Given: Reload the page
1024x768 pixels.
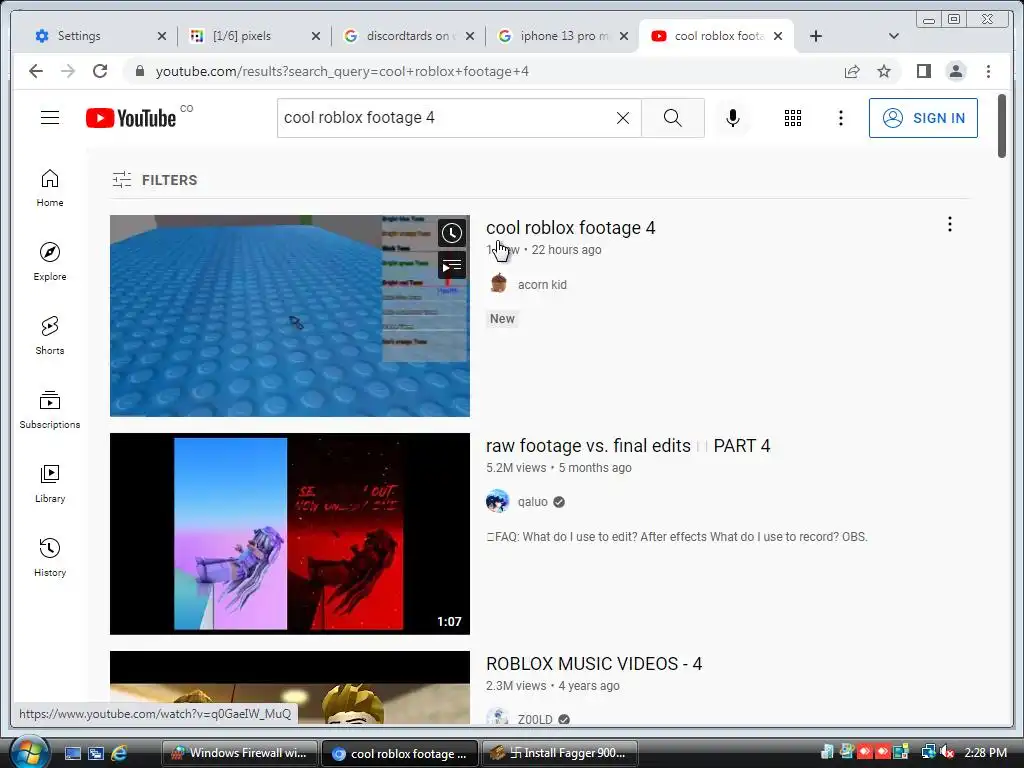Looking at the screenshot, I should [x=100, y=71].
